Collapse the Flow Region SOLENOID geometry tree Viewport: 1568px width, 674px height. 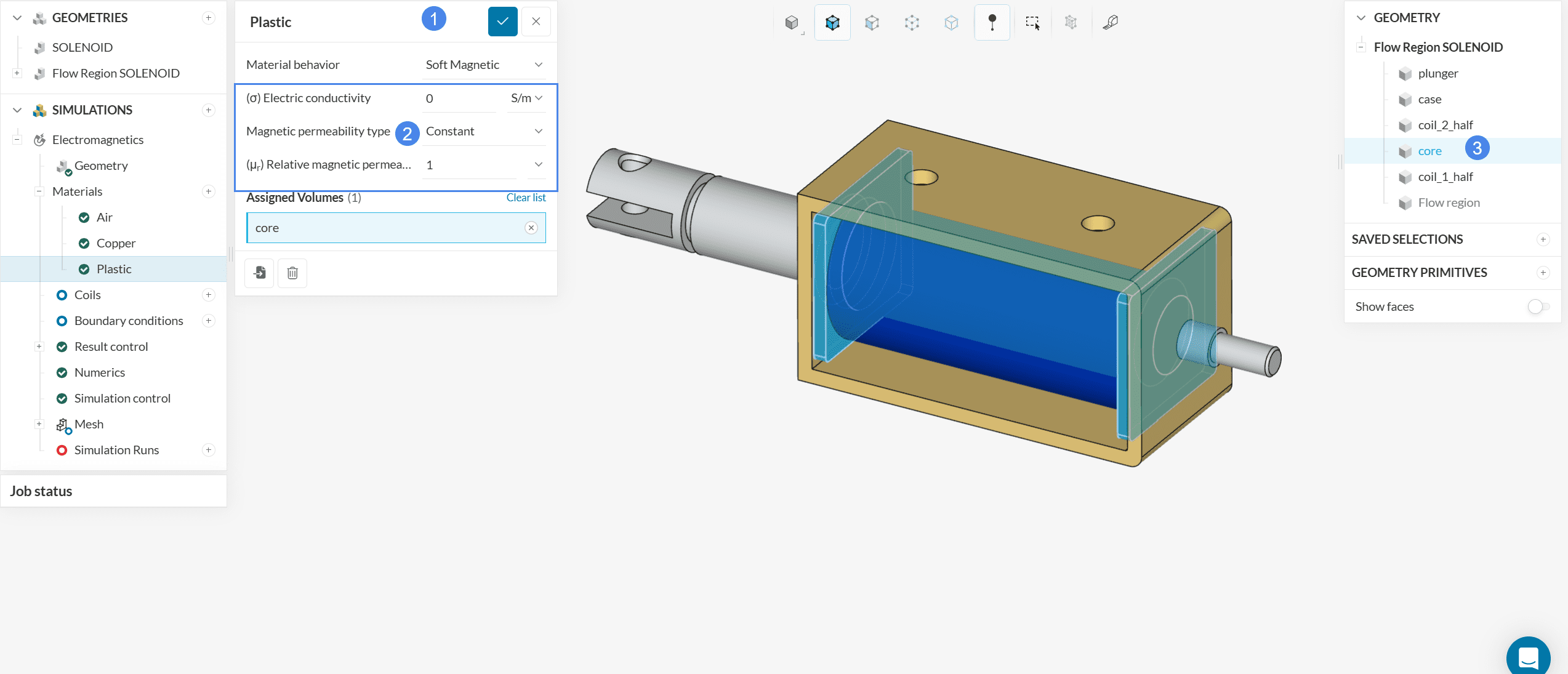pyautogui.click(x=1361, y=47)
